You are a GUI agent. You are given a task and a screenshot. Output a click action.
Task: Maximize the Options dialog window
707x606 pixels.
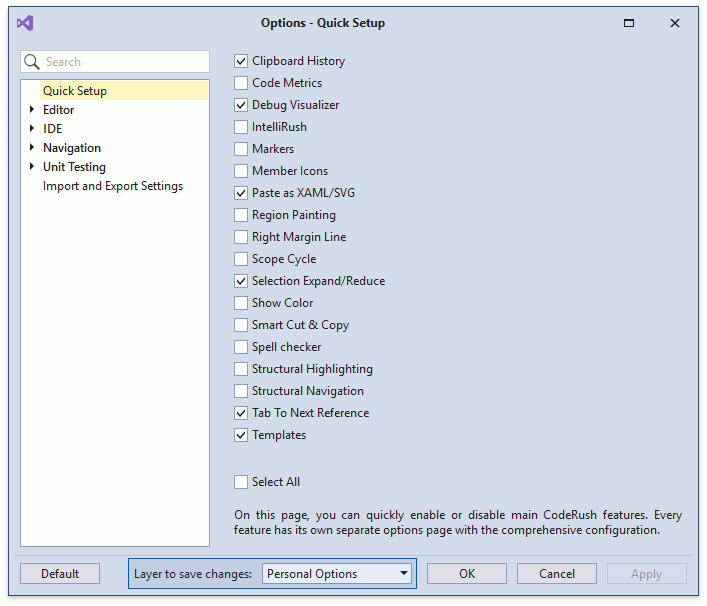(x=629, y=23)
